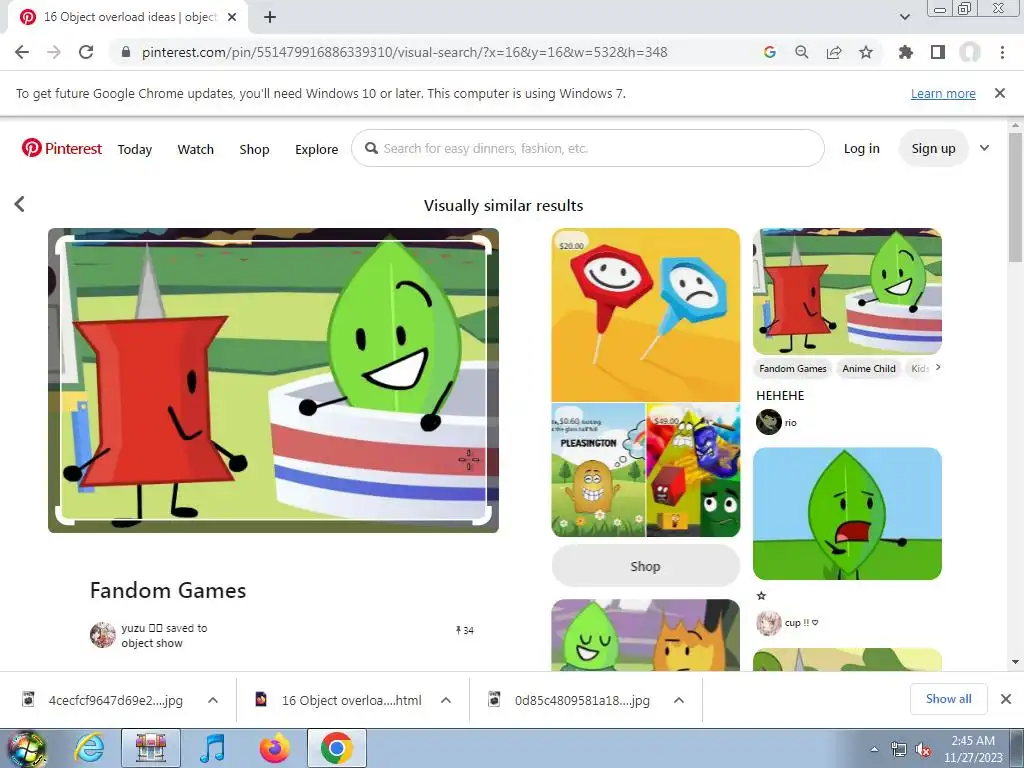Open yuzu user avatar

pos(103,635)
